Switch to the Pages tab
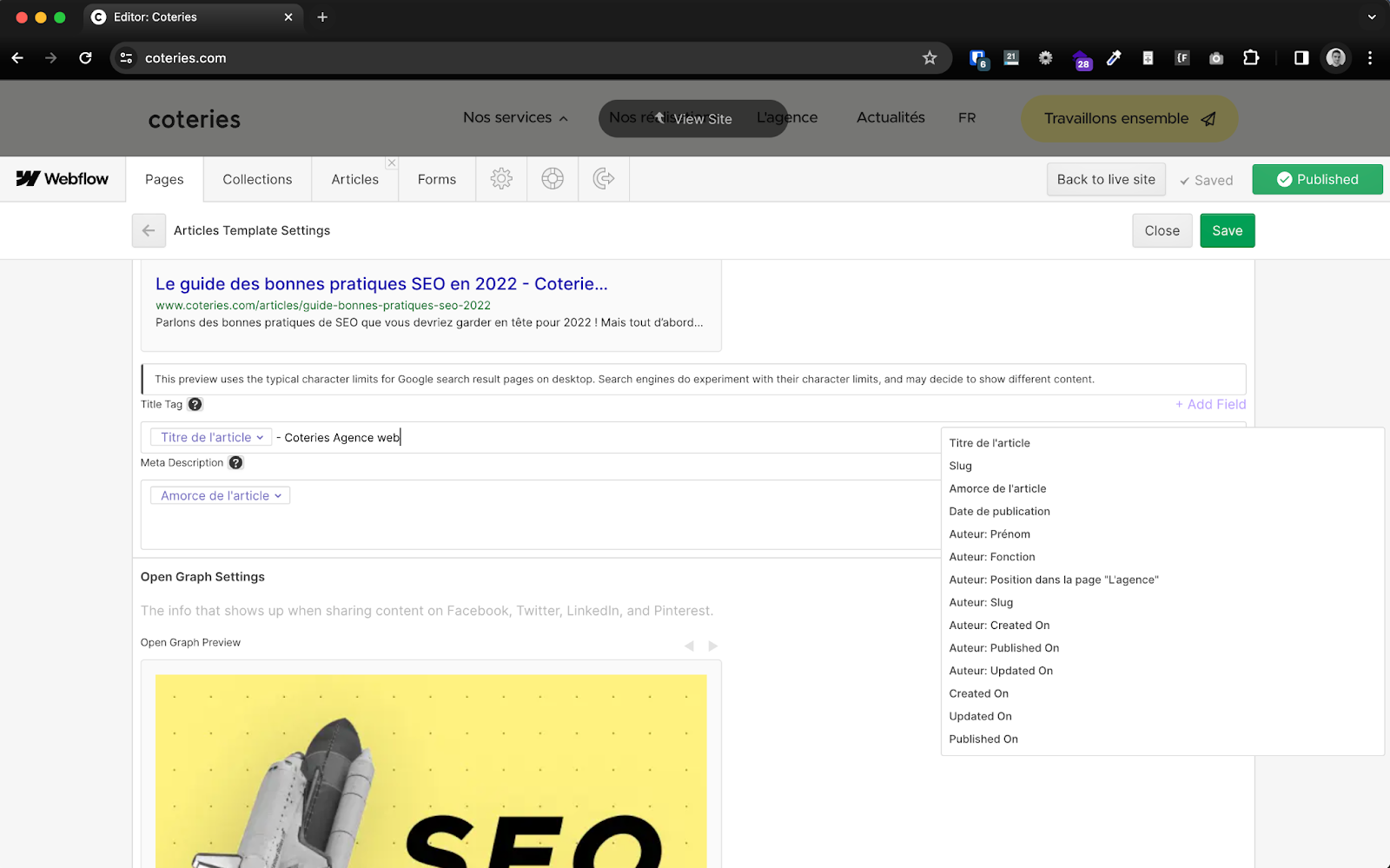Screen dimensions: 1390x868 tap(164, 179)
